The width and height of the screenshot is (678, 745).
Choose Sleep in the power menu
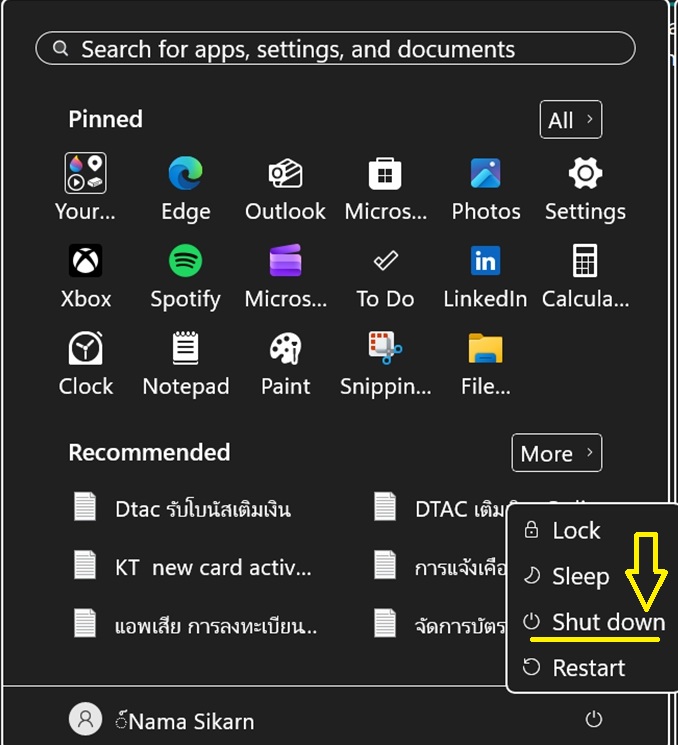click(566, 576)
